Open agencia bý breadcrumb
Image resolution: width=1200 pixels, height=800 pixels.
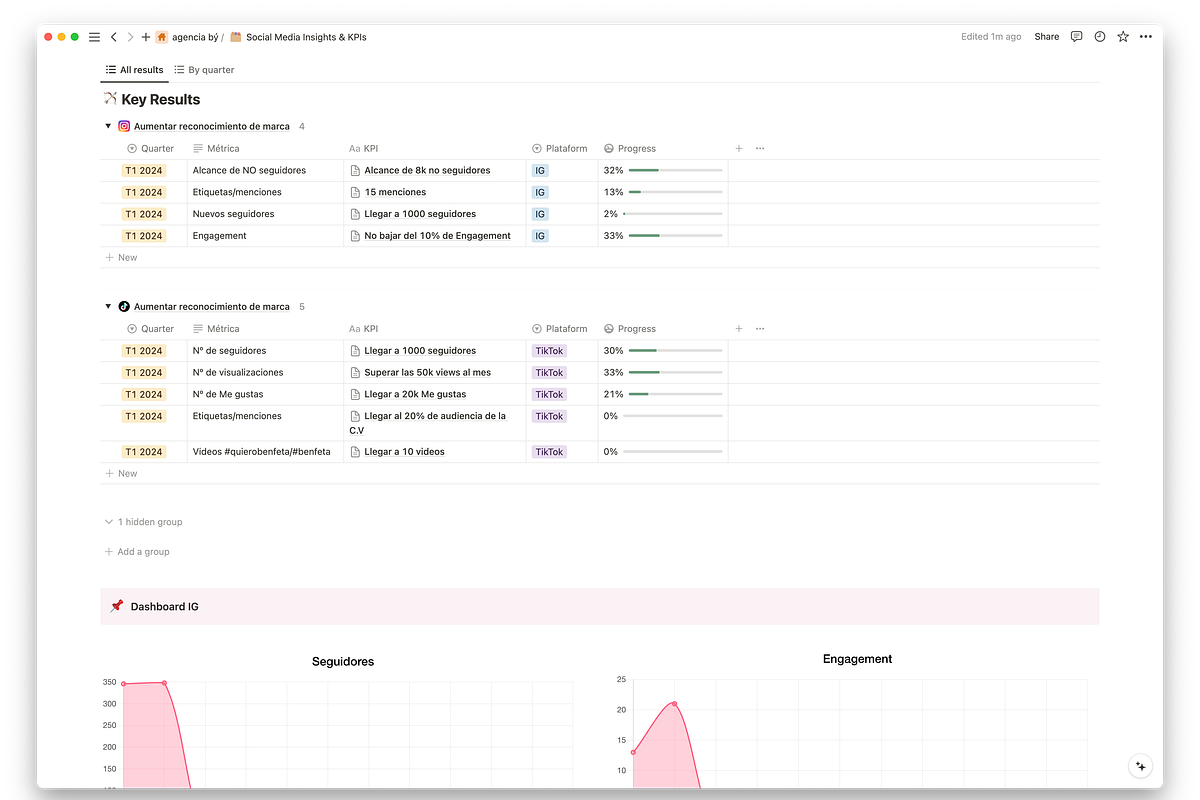pos(195,37)
